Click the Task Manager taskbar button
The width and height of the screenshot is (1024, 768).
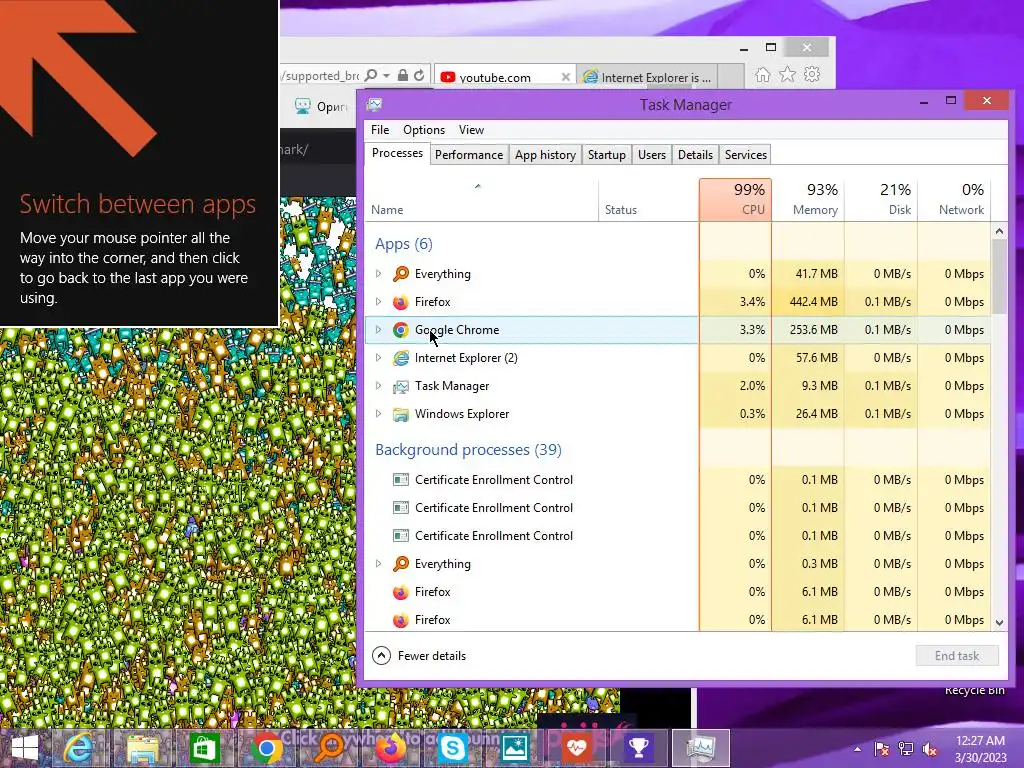pyautogui.click(x=700, y=748)
